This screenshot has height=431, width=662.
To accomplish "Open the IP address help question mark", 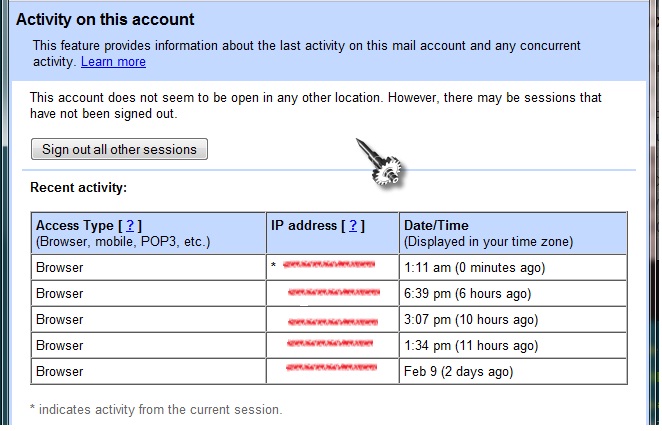I will coord(353,225).
